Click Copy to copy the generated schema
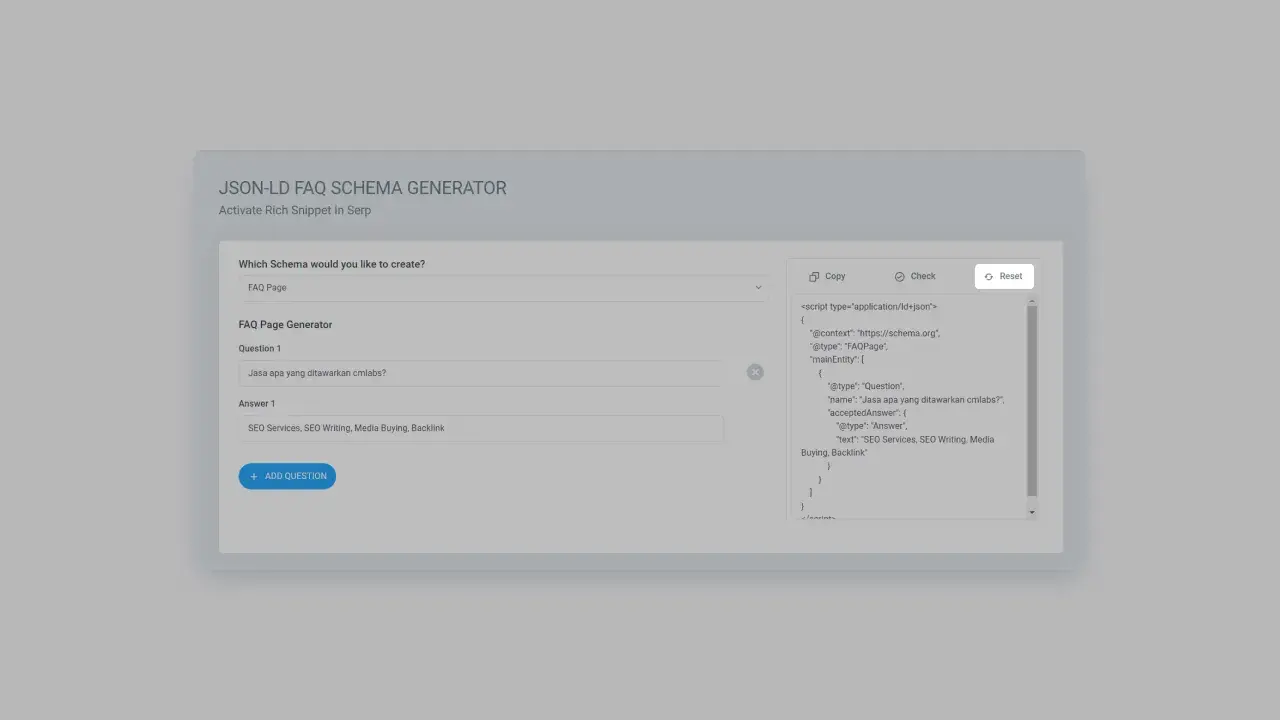The height and width of the screenshot is (720, 1280). [x=828, y=276]
